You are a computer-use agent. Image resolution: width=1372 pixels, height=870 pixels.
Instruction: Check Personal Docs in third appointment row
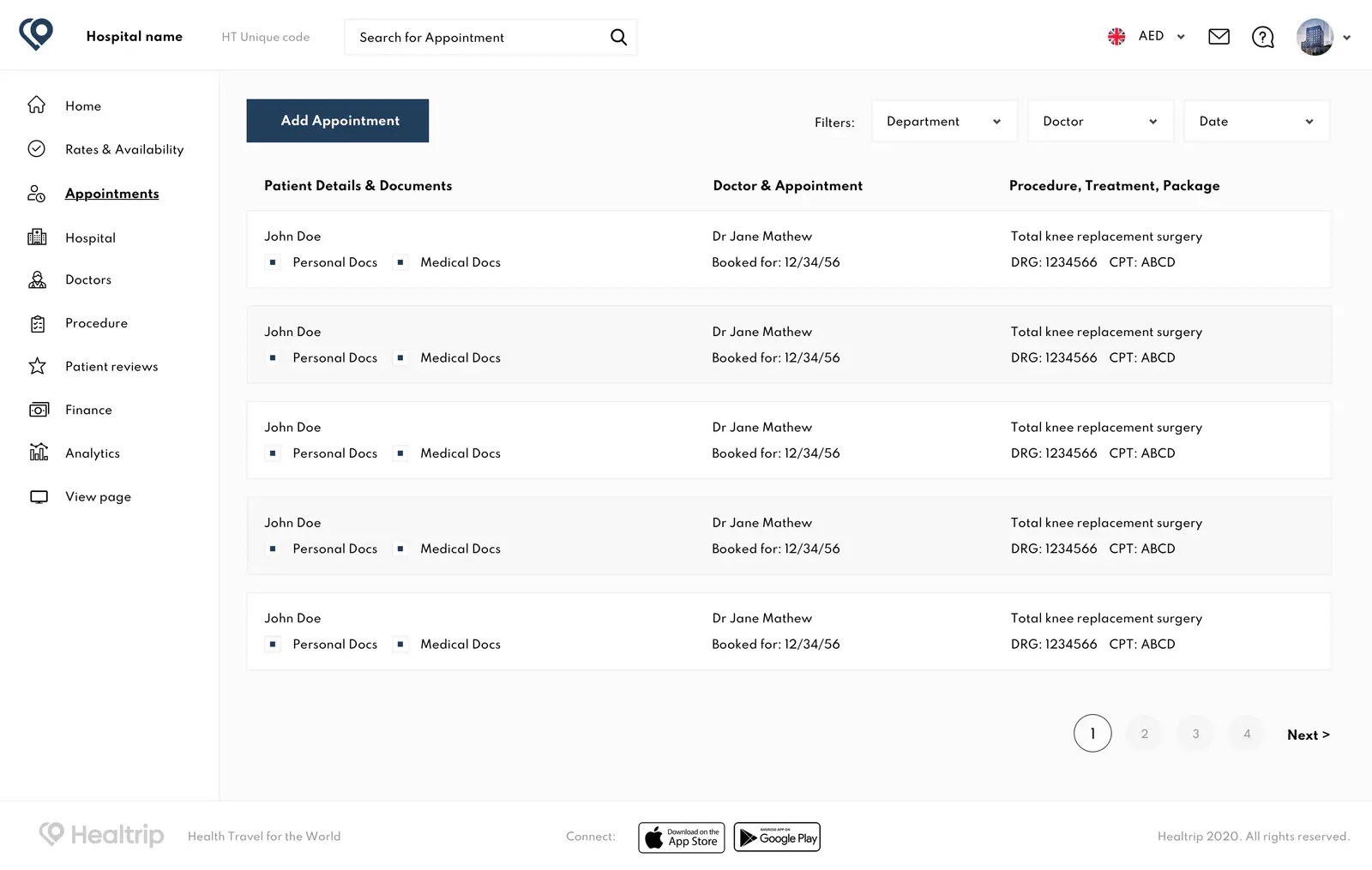pos(273,453)
